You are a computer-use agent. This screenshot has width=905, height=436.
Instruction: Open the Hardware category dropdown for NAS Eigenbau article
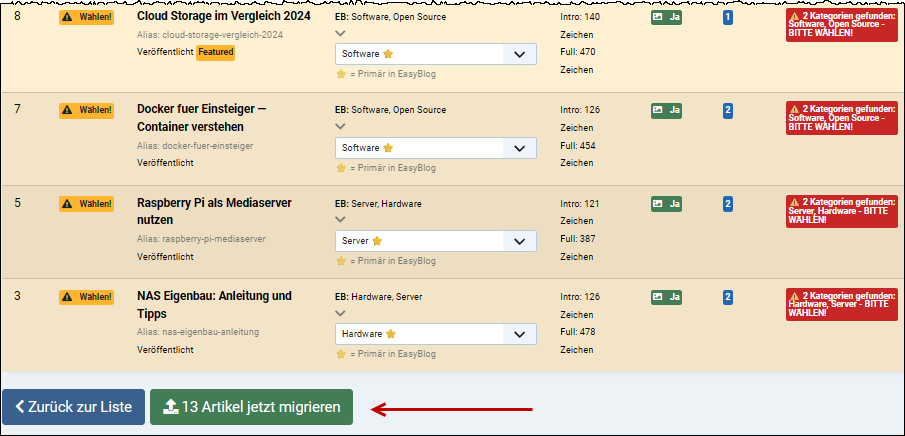pyautogui.click(x=436, y=334)
